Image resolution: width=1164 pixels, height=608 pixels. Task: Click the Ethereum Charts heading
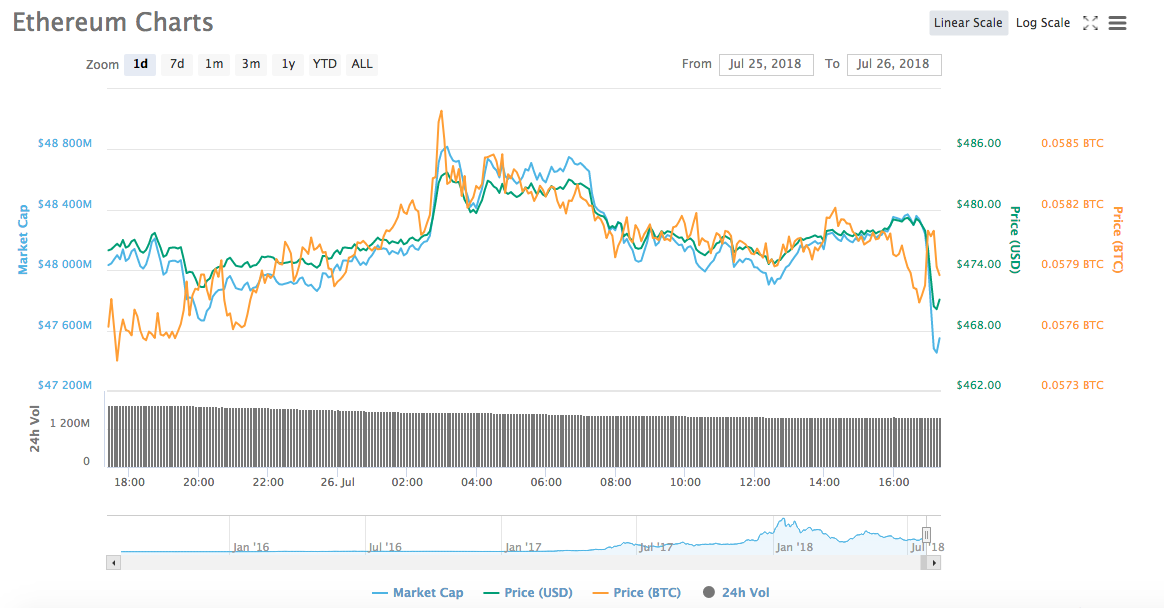tap(113, 22)
